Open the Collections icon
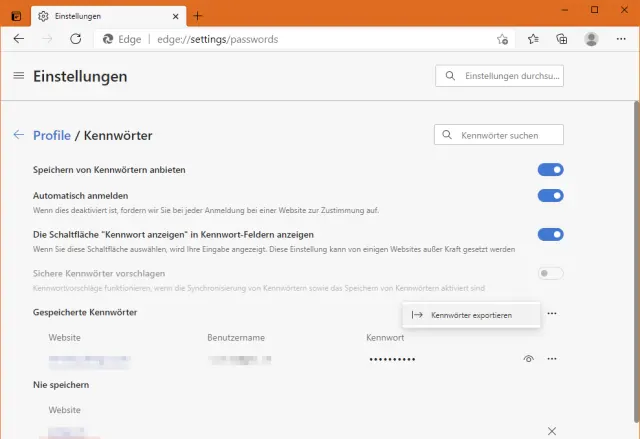The height and width of the screenshot is (439, 640). click(562, 39)
